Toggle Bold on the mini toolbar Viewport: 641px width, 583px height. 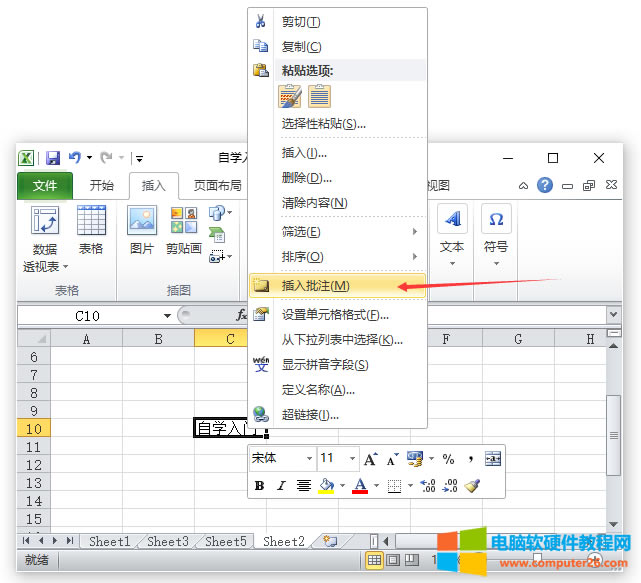pos(260,486)
